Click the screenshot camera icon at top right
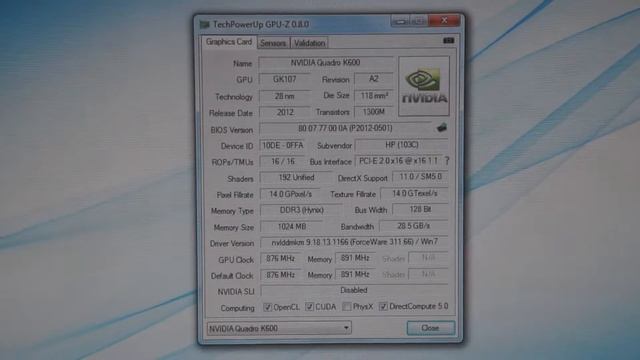The height and width of the screenshot is (360, 640). point(449,40)
